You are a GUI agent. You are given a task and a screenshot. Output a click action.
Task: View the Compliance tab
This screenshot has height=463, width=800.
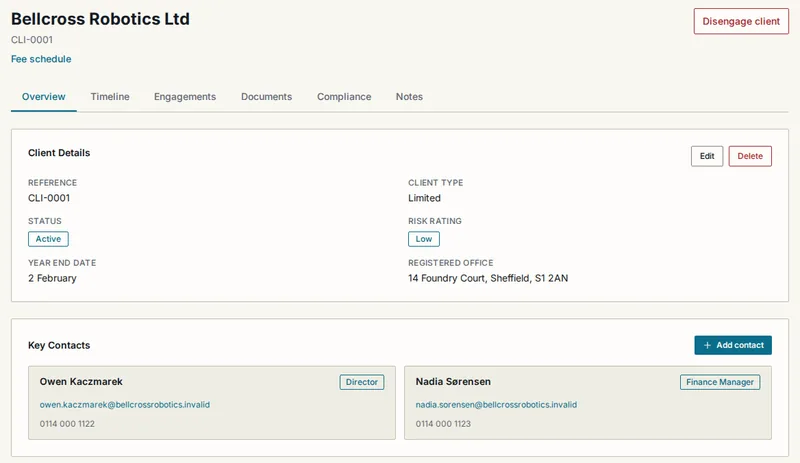click(x=344, y=96)
